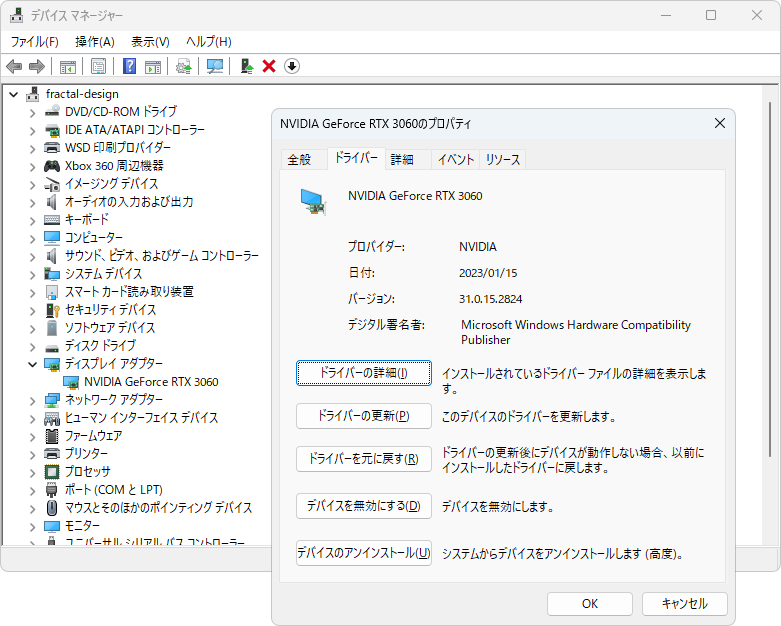
Task: Expand the WSD 印刷プロバイダー node
Action: [x=32, y=149]
